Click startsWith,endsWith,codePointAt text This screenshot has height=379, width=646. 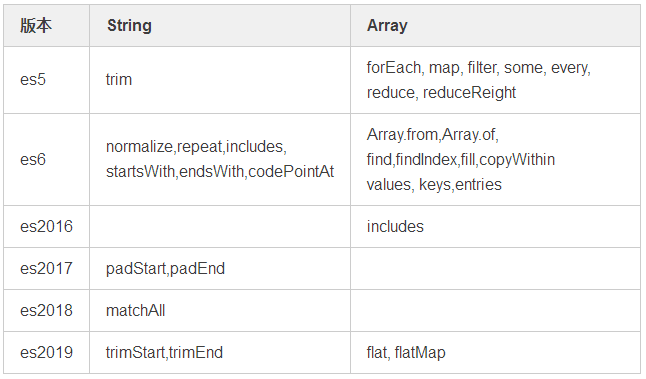click(x=220, y=172)
